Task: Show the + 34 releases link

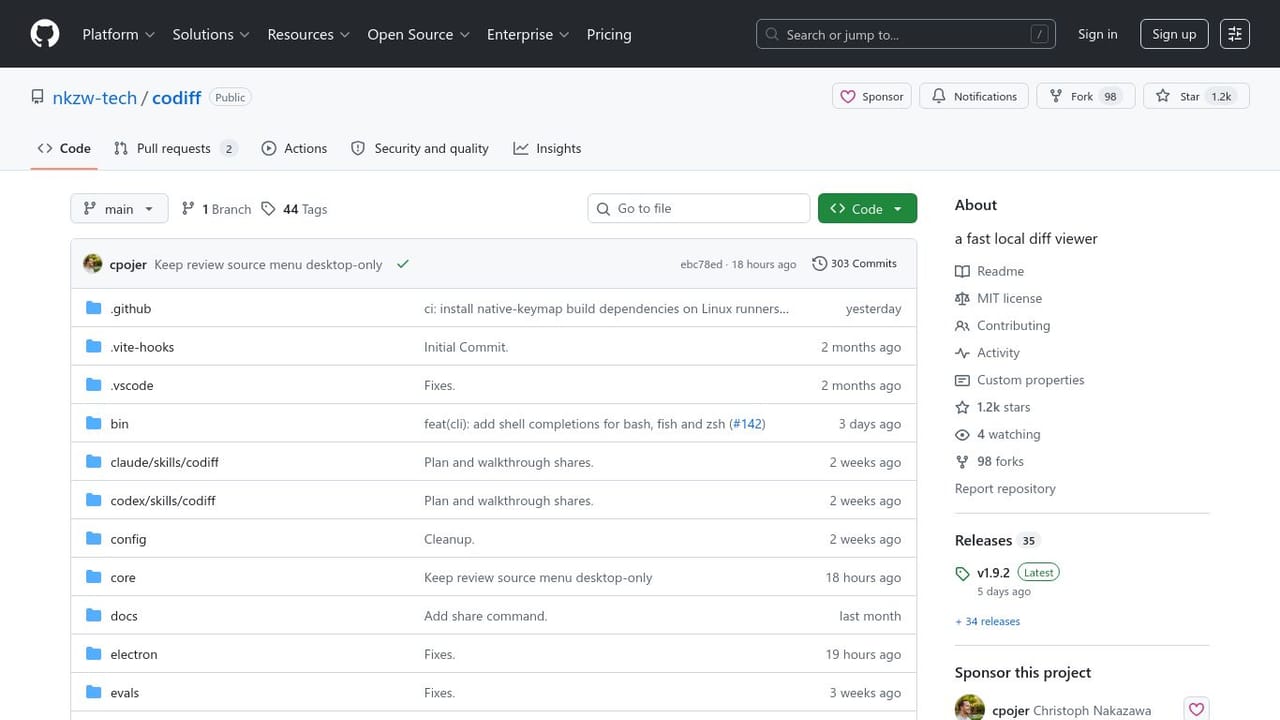Action: point(988,621)
